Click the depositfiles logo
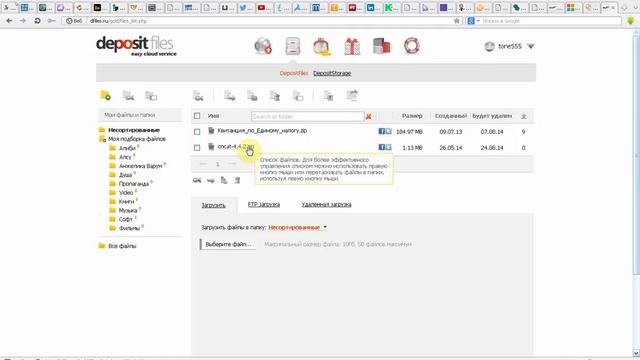Viewport: 640px width, 360px height. click(136, 46)
